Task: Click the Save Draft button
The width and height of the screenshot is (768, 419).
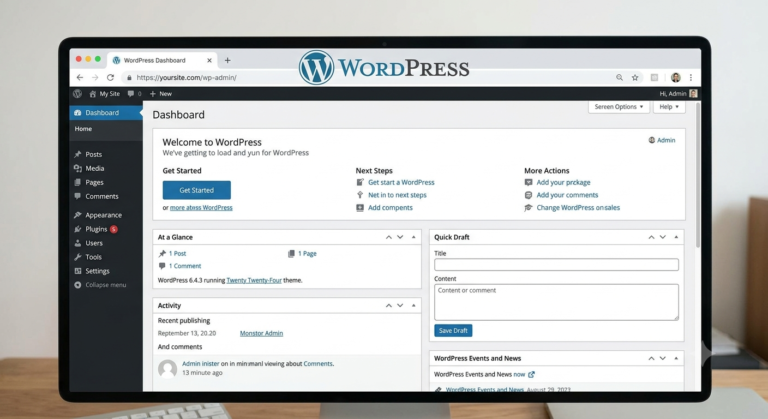Action: (x=453, y=331)
